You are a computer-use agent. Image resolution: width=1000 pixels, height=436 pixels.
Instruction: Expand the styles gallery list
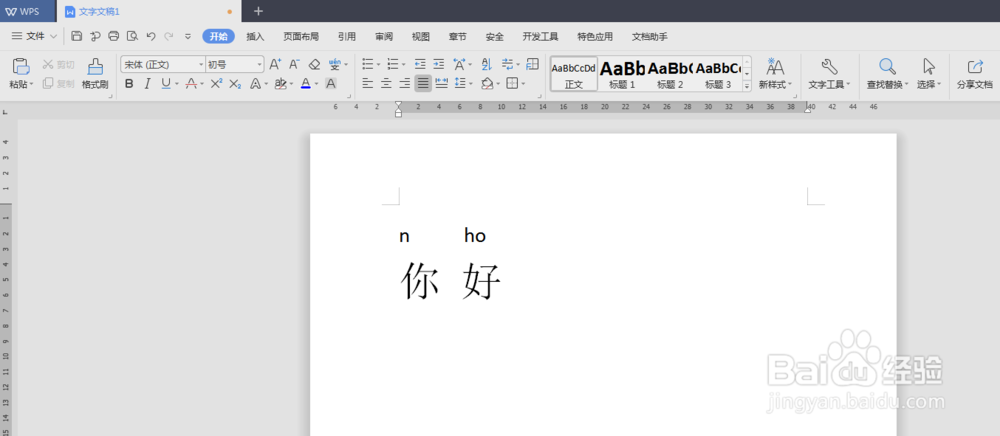[x=747, y=86]
